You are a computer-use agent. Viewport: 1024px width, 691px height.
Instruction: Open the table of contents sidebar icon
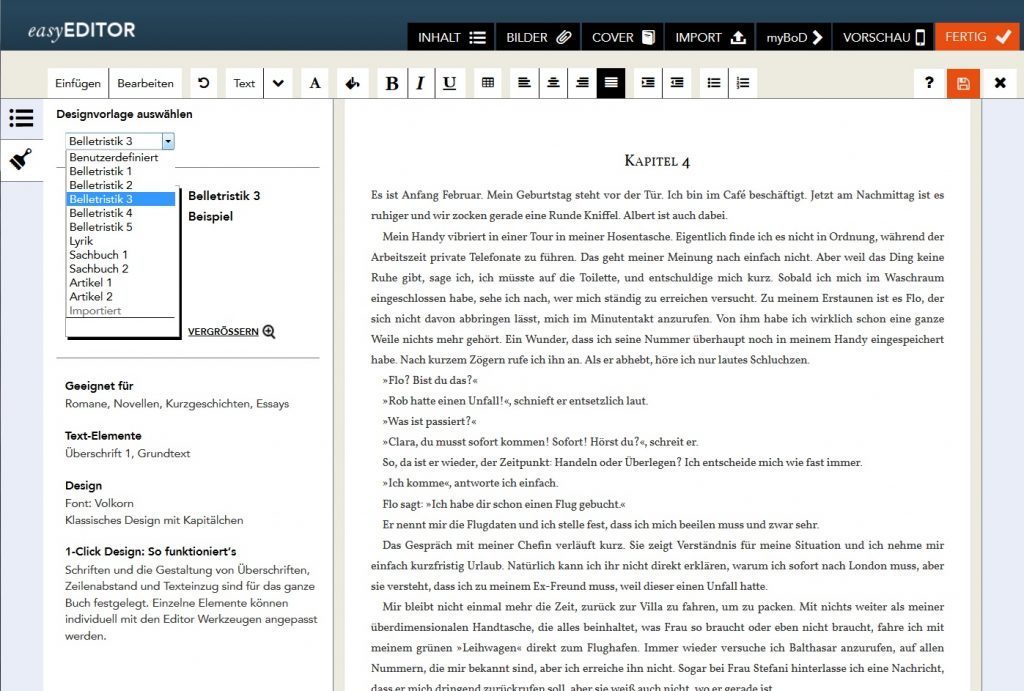pyautogui.click(x=22, y=118)
